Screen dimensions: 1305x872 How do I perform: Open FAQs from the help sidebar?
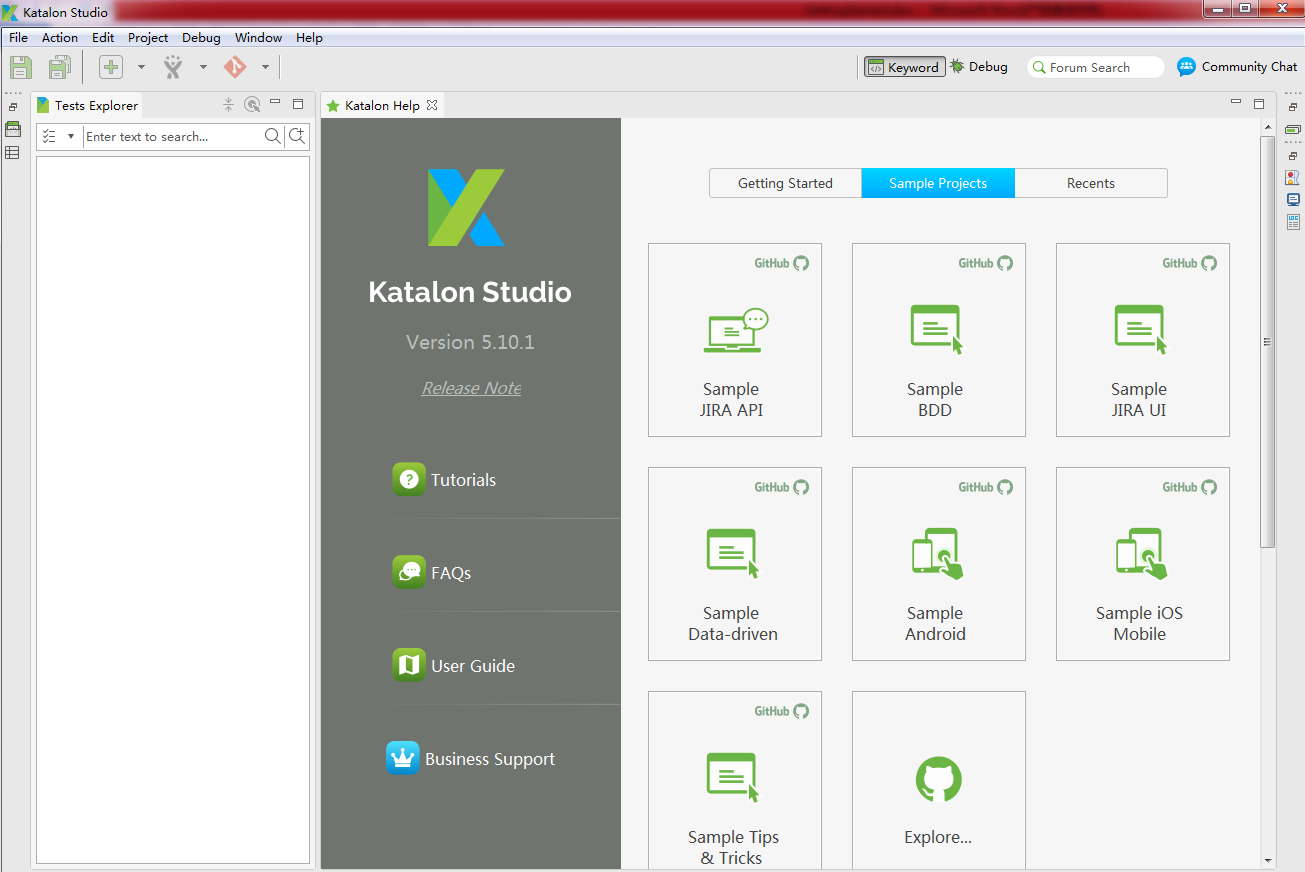432,572
